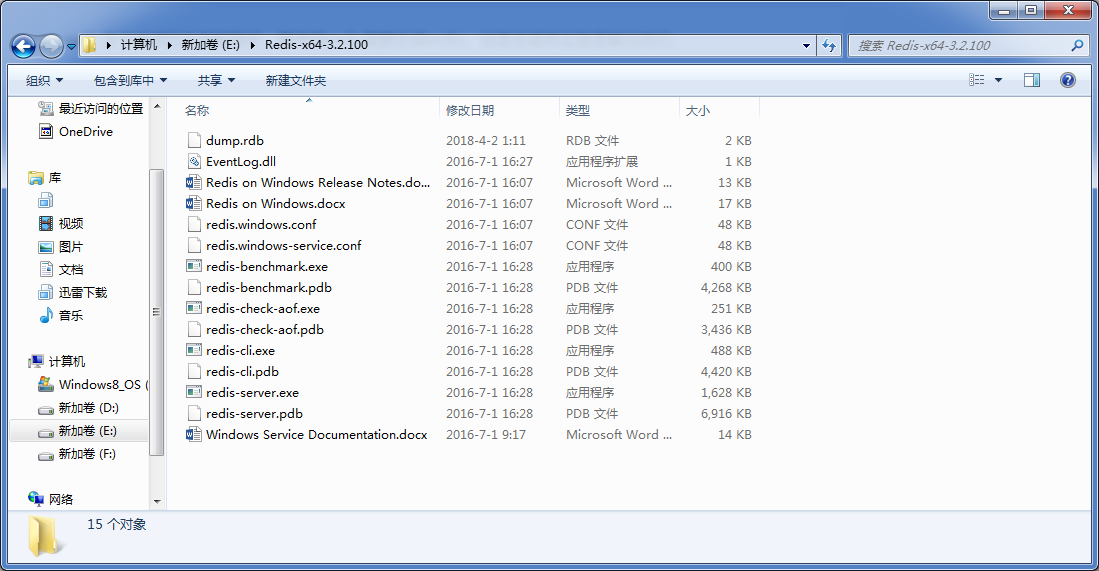Click the Back navigation arrow button
1099x571 pixels.
coord(23,47)
